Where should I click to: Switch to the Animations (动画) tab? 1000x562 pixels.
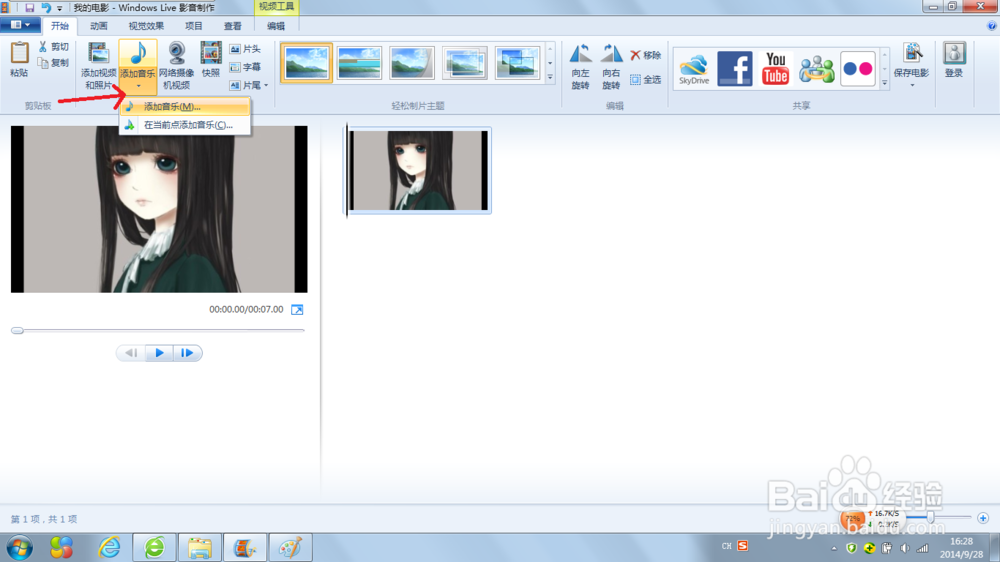99,26
